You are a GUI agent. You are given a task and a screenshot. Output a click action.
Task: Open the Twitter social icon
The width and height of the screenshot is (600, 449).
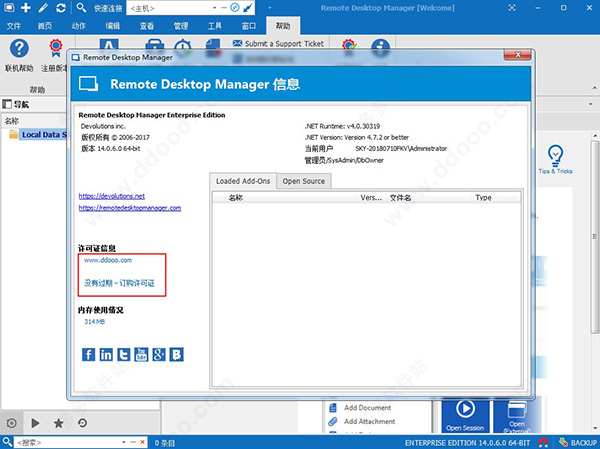[124, 354]
